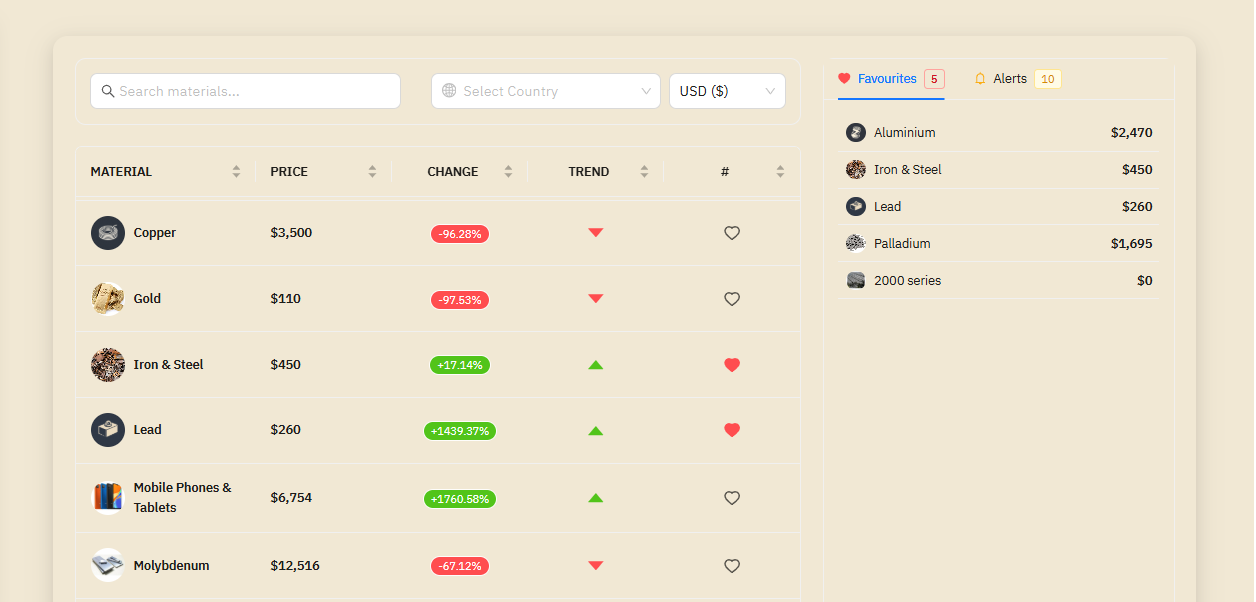This screenshot has height=602, width=1256.
Task: Switch to the Alerts tab
Action: click(1010, 79)
